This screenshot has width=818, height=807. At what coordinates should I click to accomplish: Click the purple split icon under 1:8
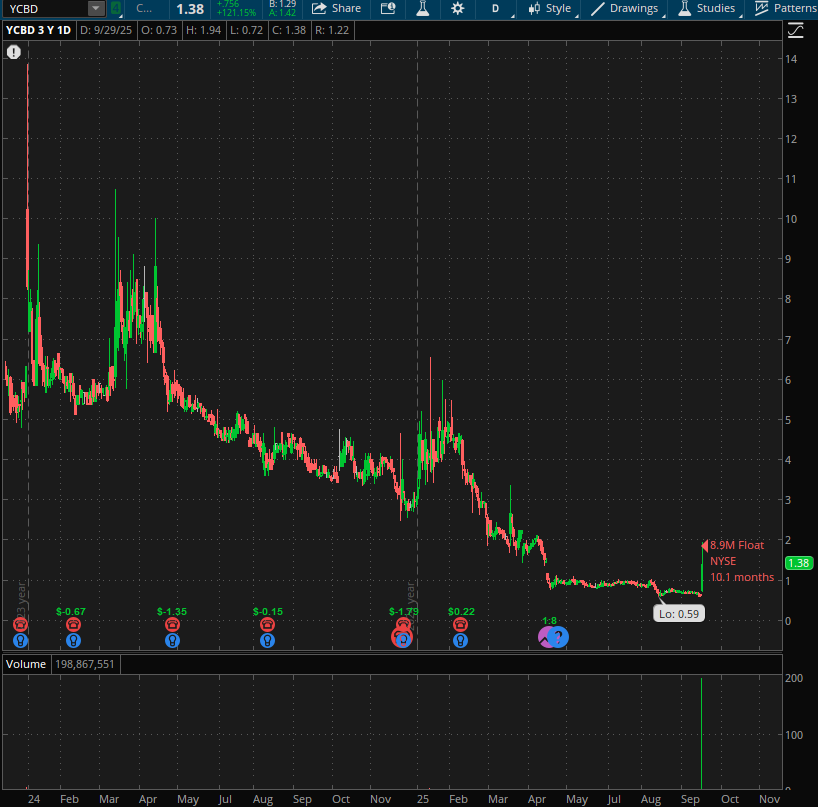(544, 637)
